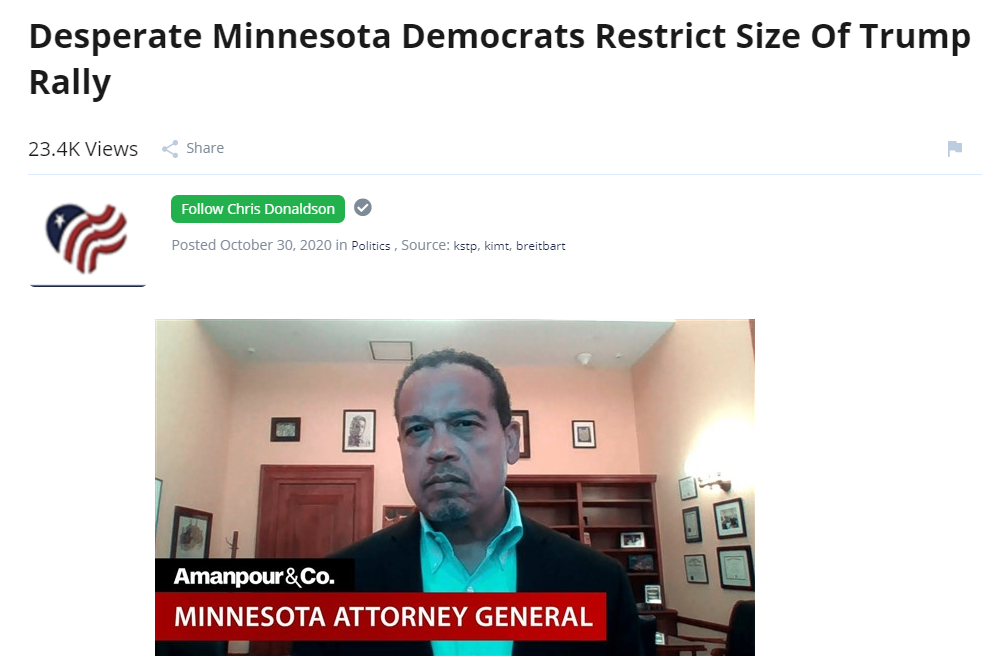The width and height of the screenshot is (988, 667).
Task: Click the dark underline beneath the author avatar
Action: pos(88,285)
